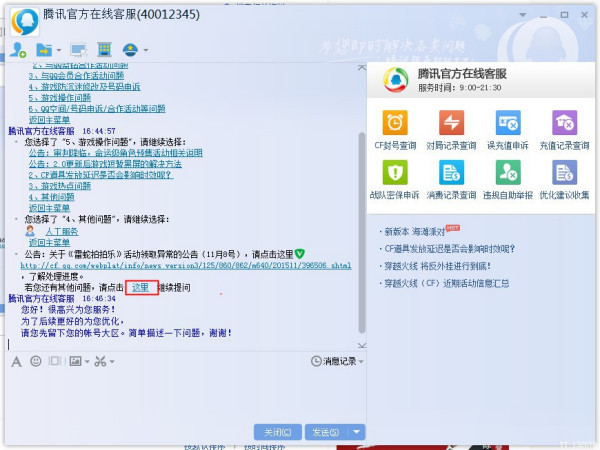Click link 4、其他问题
The image size is (600, 450).
[52, 197]
